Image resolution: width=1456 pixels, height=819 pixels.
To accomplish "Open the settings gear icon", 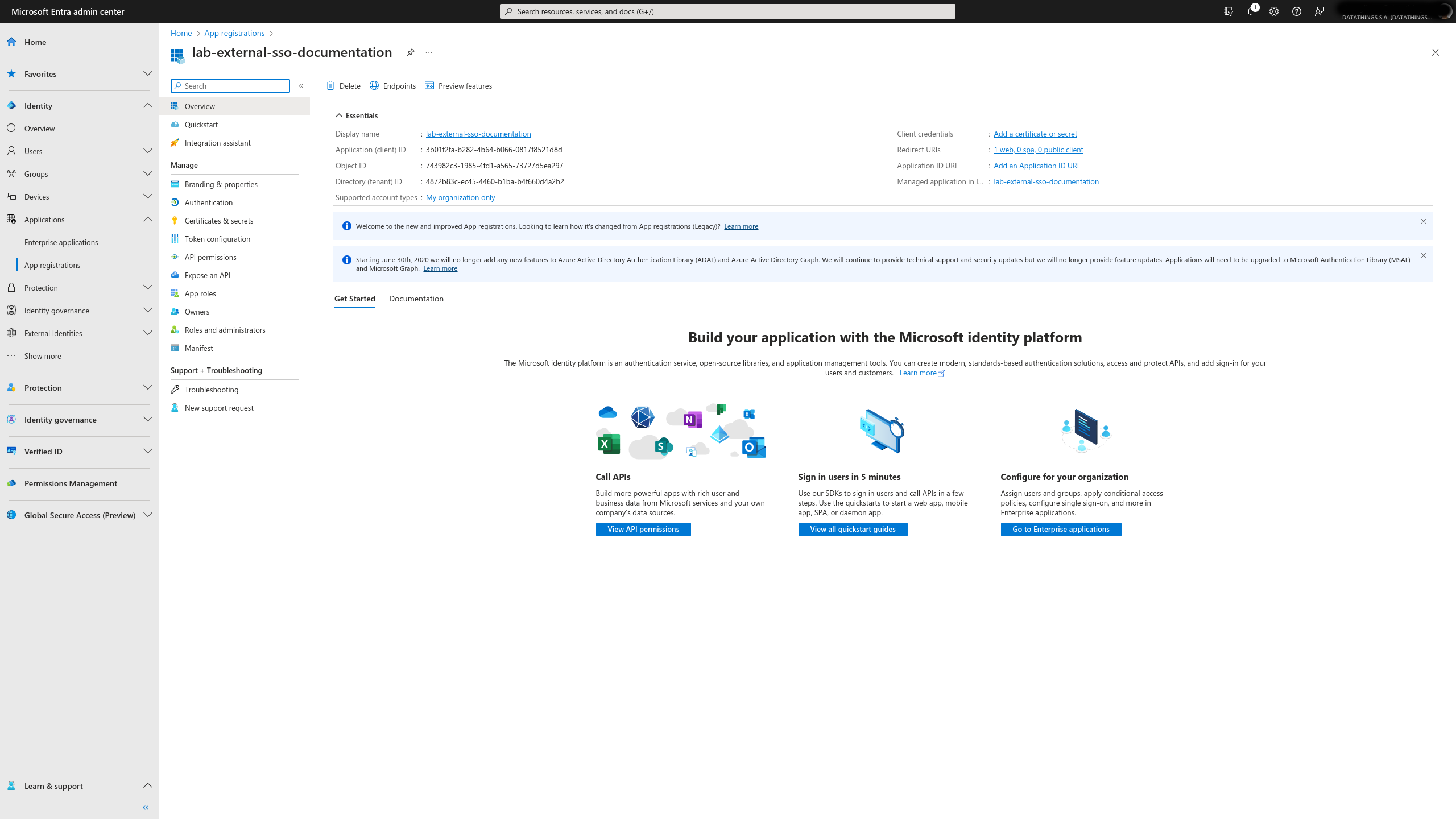I will point(1274,11).
